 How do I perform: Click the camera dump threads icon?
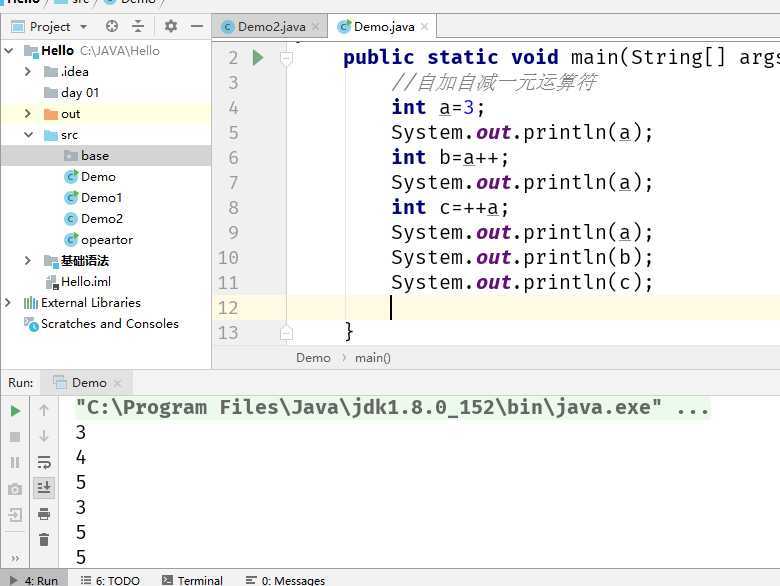click(15, 489)
